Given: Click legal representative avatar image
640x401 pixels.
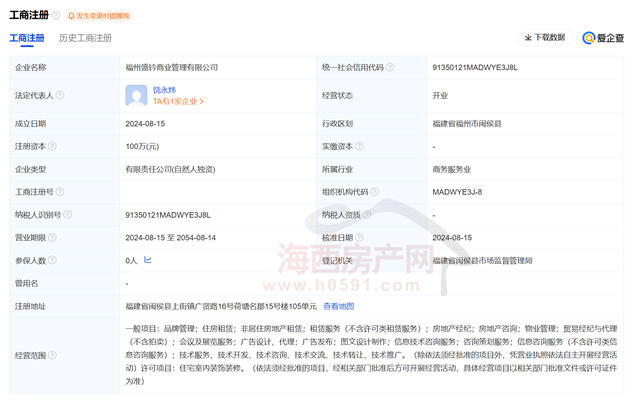Looking at the screenshot, I should pyautogui.click(x=136, y=95).
